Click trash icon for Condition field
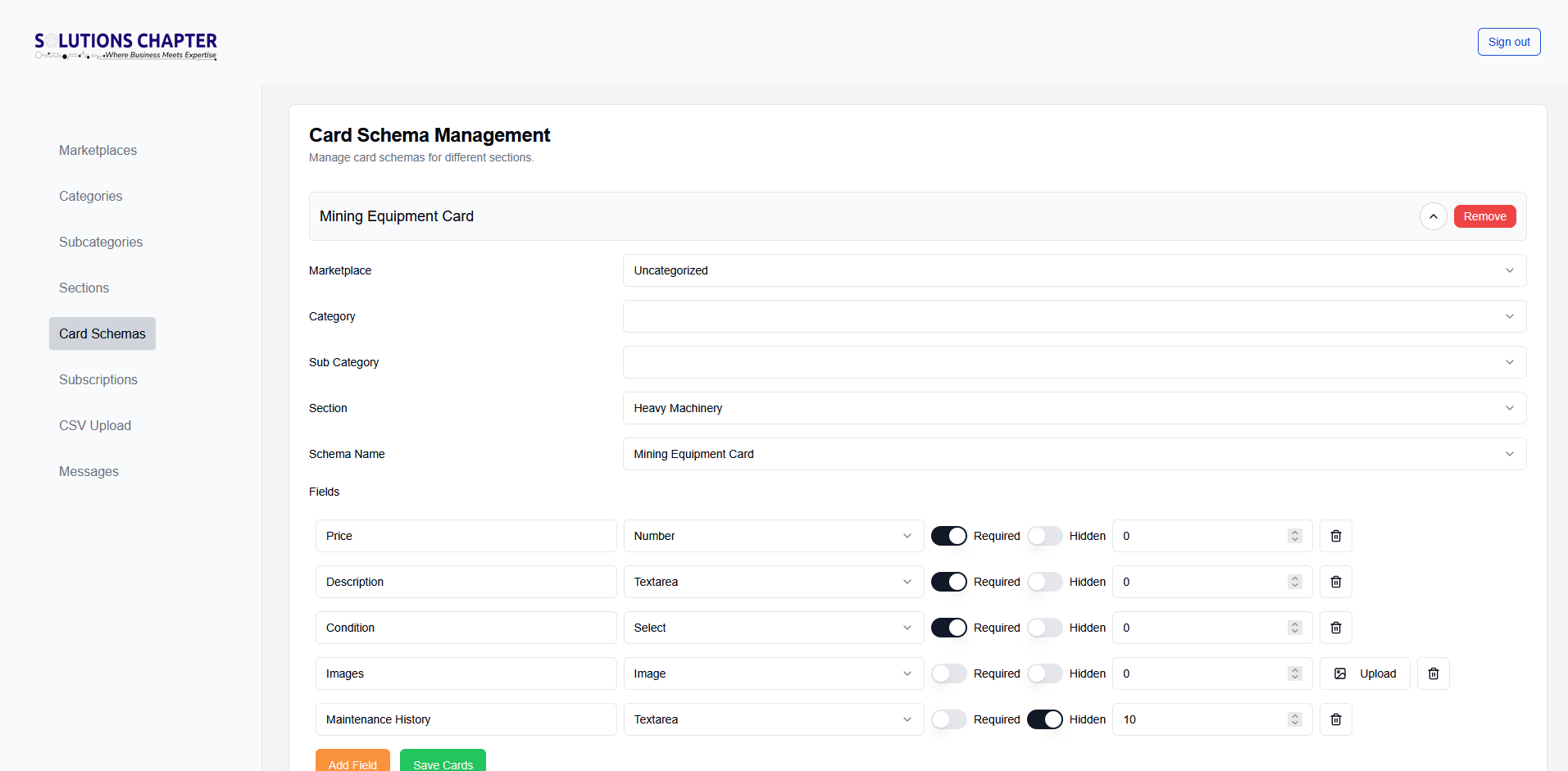 pyautogui.click(x=1335, y=628)
